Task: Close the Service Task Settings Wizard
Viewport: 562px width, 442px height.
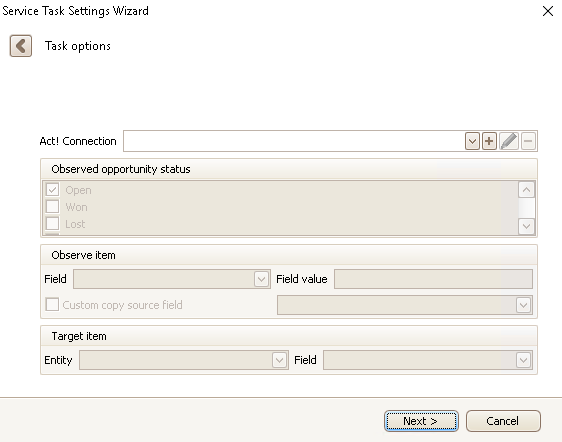Action: [548, 11]
